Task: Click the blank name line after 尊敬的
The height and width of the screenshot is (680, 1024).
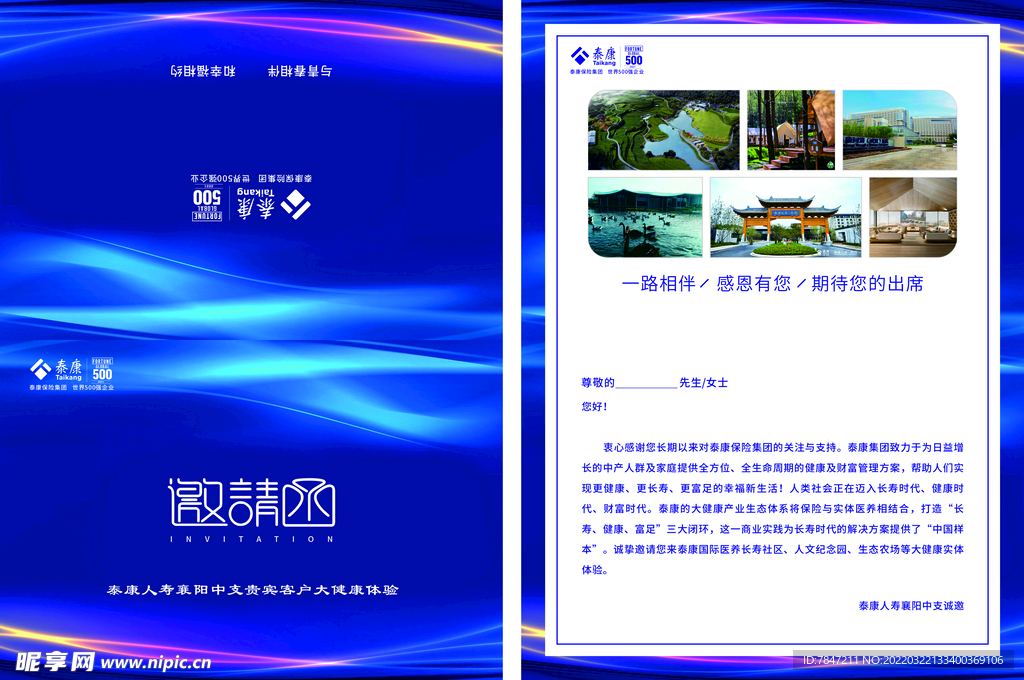Action: tap(646, 384)
